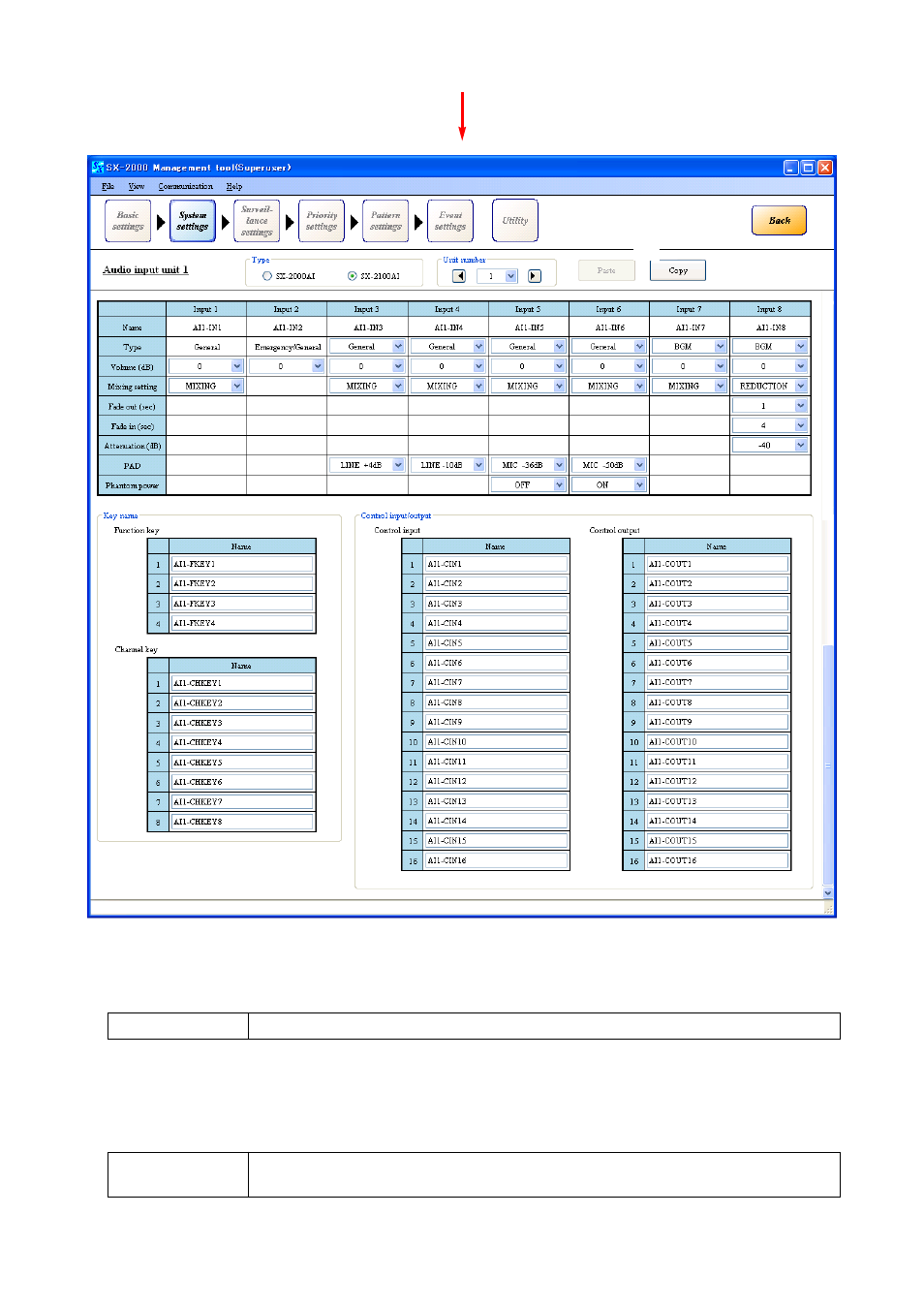Go to next unit number arrow

pos(534,276)
